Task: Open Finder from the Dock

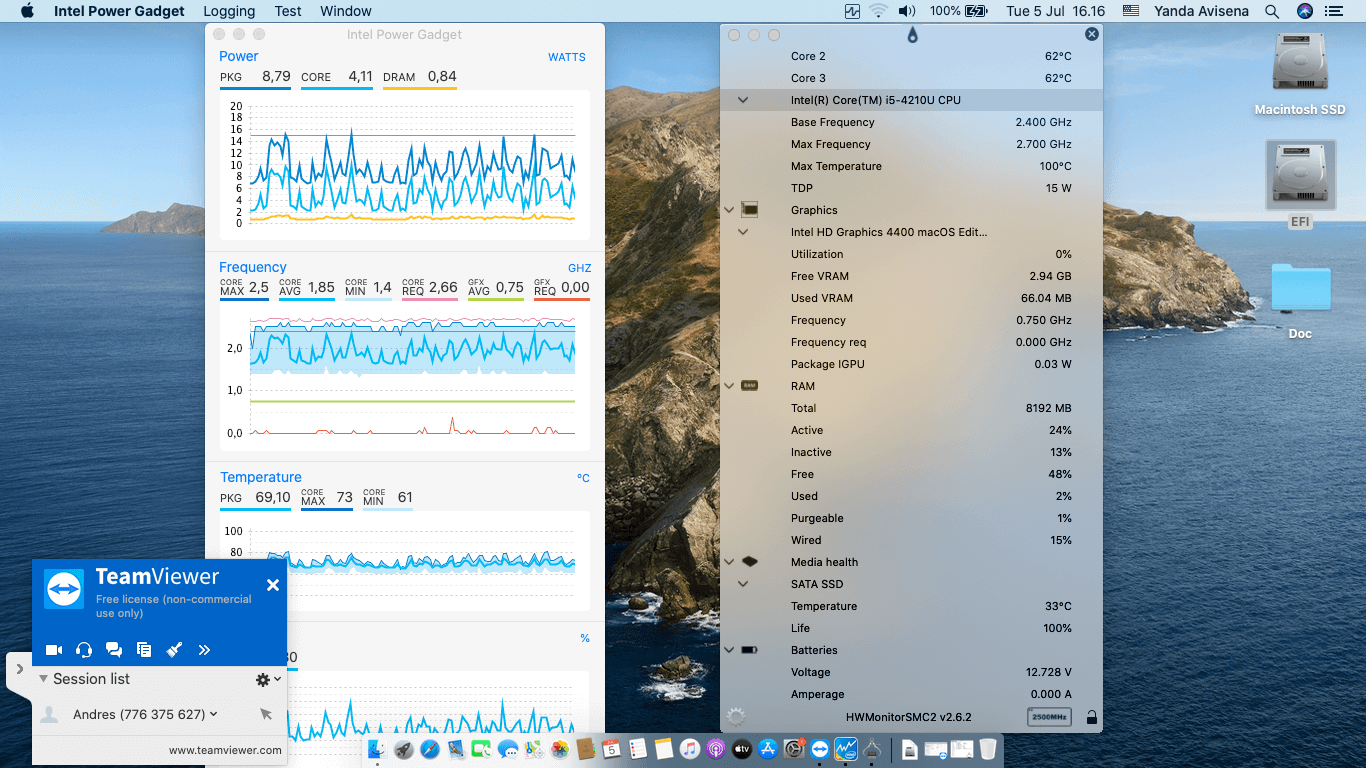Action: pos(378,748)
